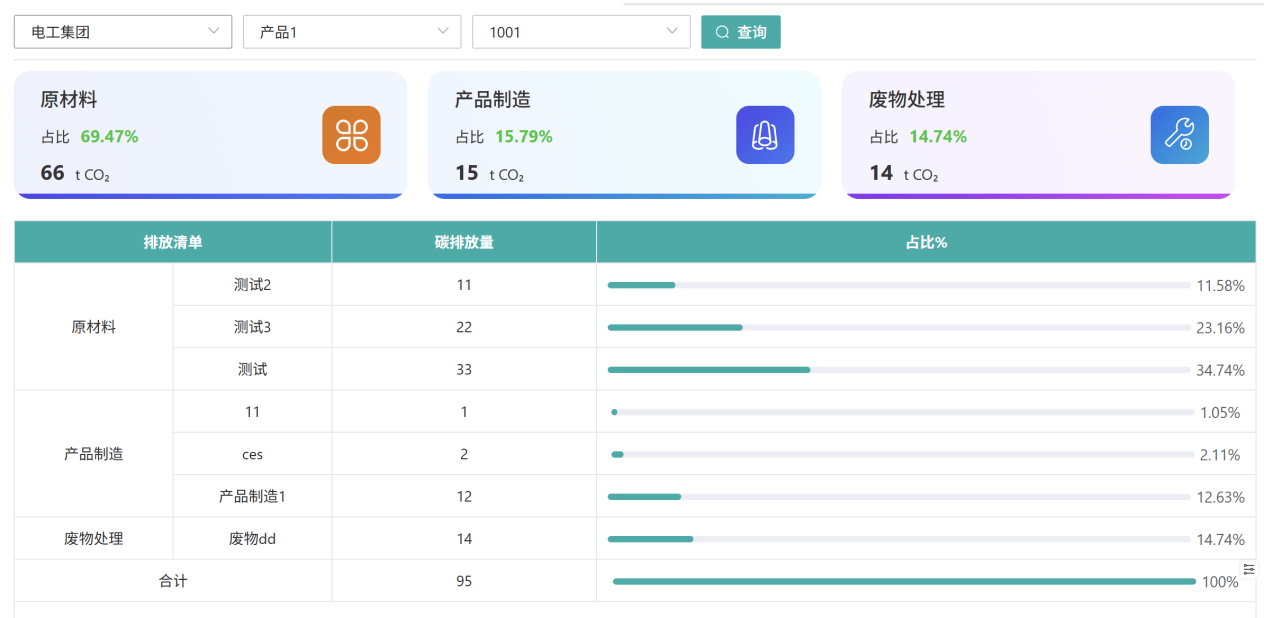This screenshot has width=1264, height=618.
Task: Click the 1.05% progress bar
Action: (903, 412)
